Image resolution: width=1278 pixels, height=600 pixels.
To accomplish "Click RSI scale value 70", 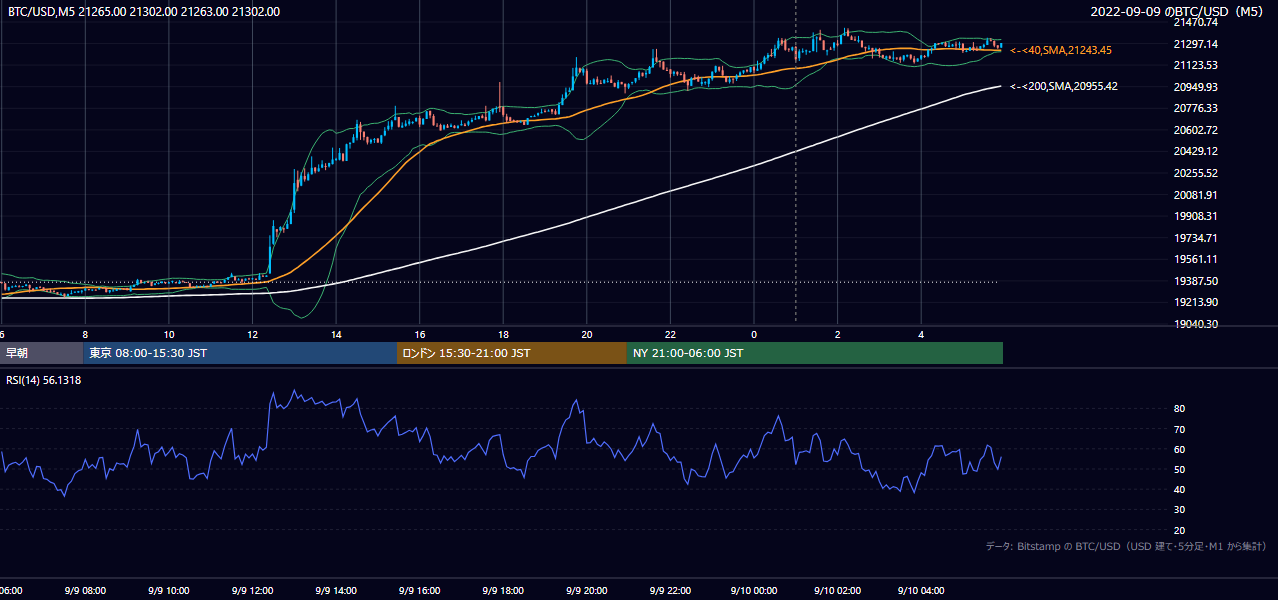I will tap(1179, 429).
